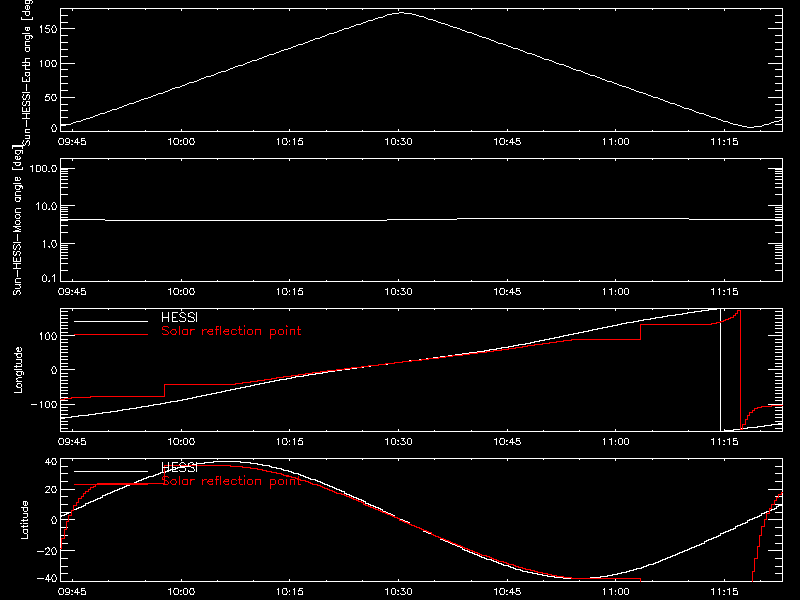Image resolution: width=800 pixels, height=600 pixels.
Task: Select the 50 tick on the Earth angle plot
Action: (51, 97)
